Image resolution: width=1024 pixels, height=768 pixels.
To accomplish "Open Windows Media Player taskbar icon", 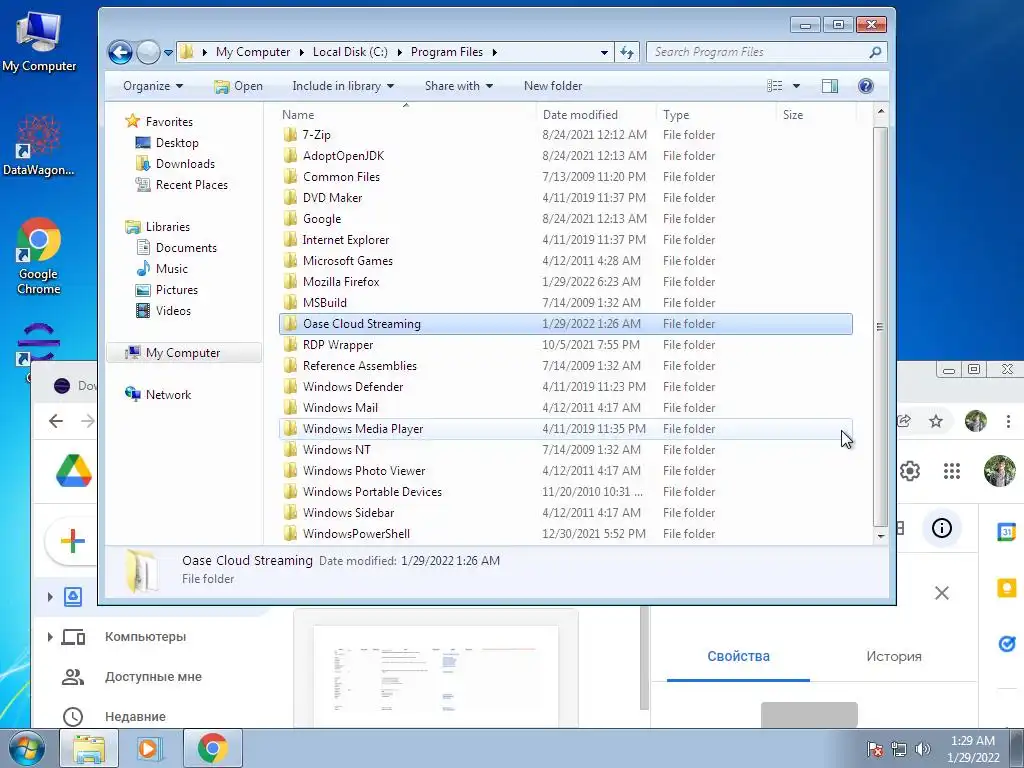I will click(x=150, y=748).
